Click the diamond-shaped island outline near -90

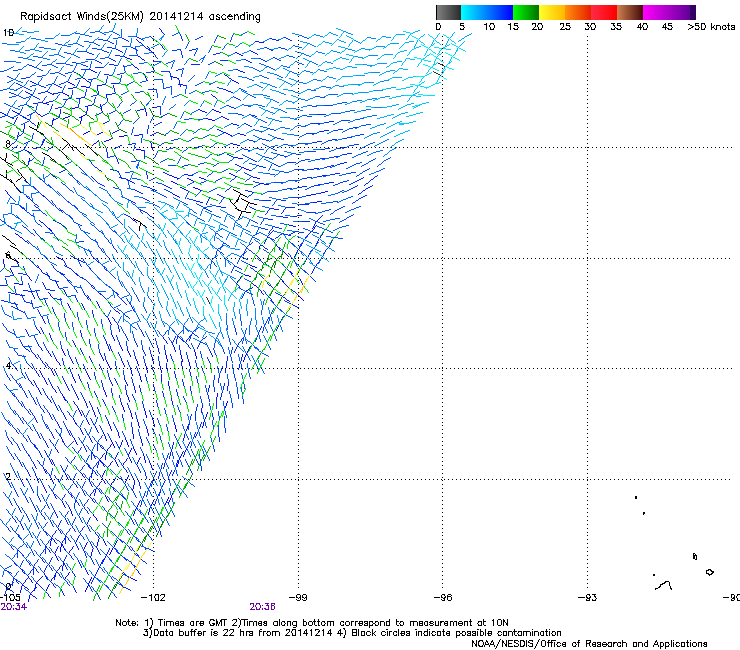pyautogui.click(x=709, y=572)
